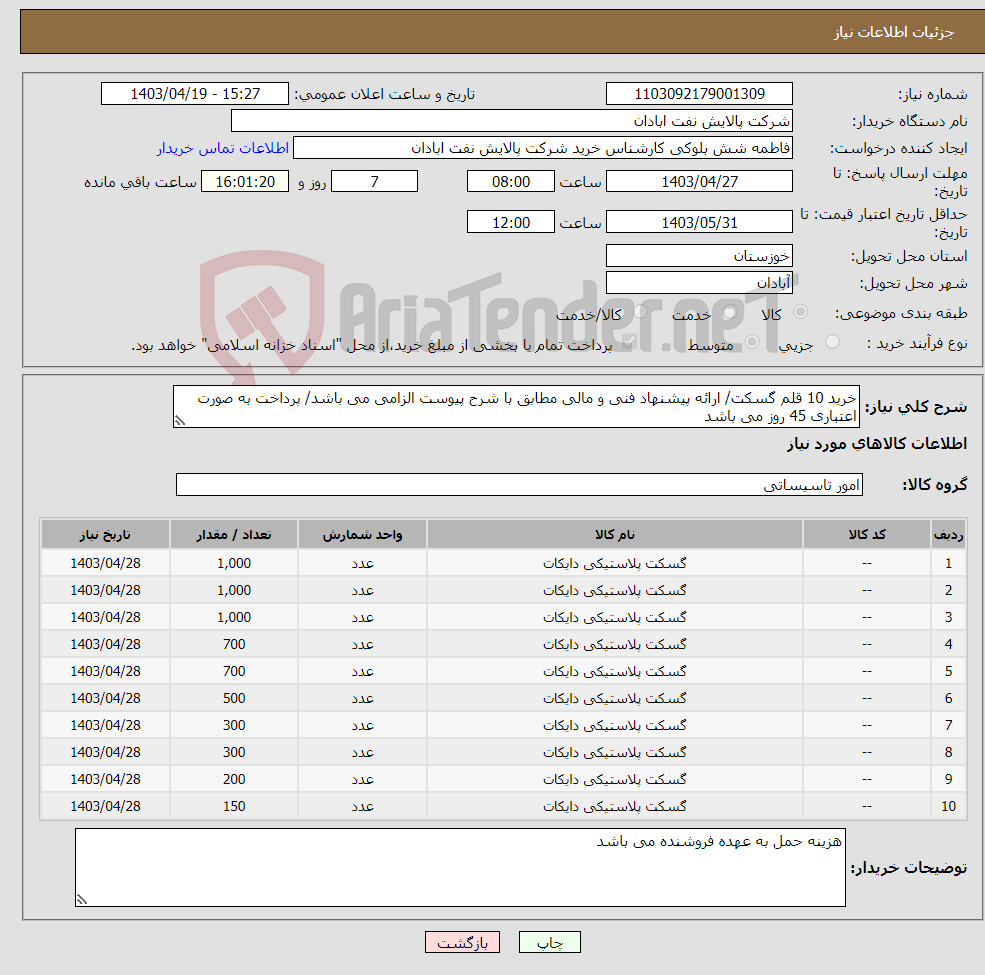Click the quantity 1,000 in row 2

[234, 591]
